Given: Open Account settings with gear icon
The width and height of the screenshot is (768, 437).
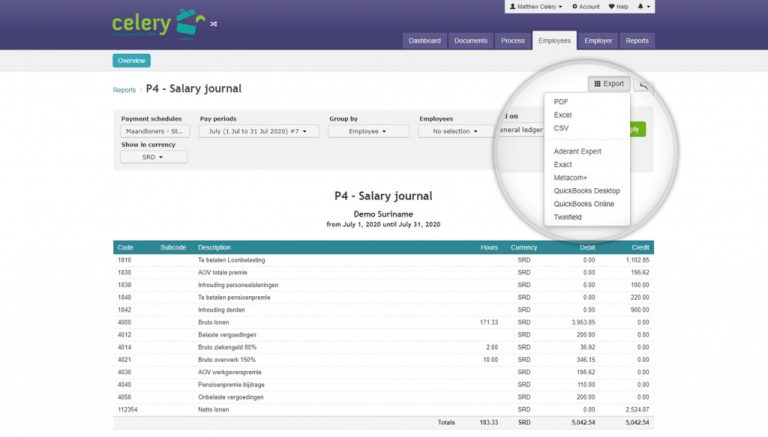Looking at the screenshot, I should pos(585,6).
